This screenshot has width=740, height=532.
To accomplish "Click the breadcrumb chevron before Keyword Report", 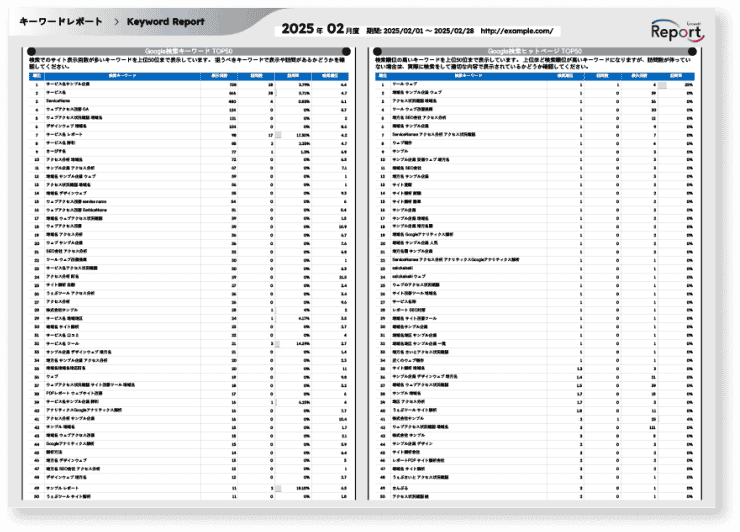I will pyautogui.click(x=117, y=21).
